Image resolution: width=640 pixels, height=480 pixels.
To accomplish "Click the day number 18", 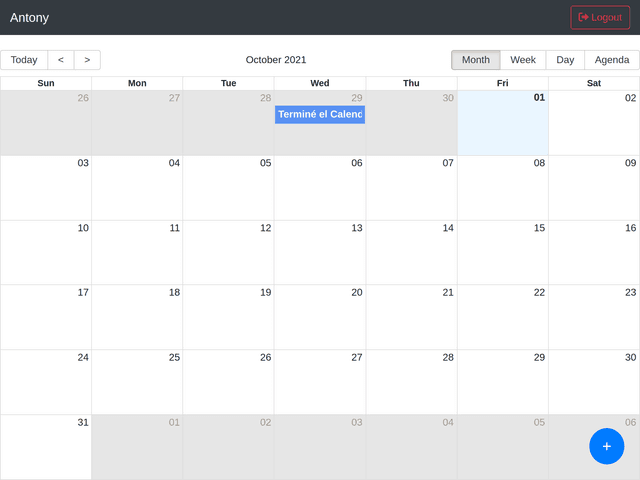I will click(174, 292).
